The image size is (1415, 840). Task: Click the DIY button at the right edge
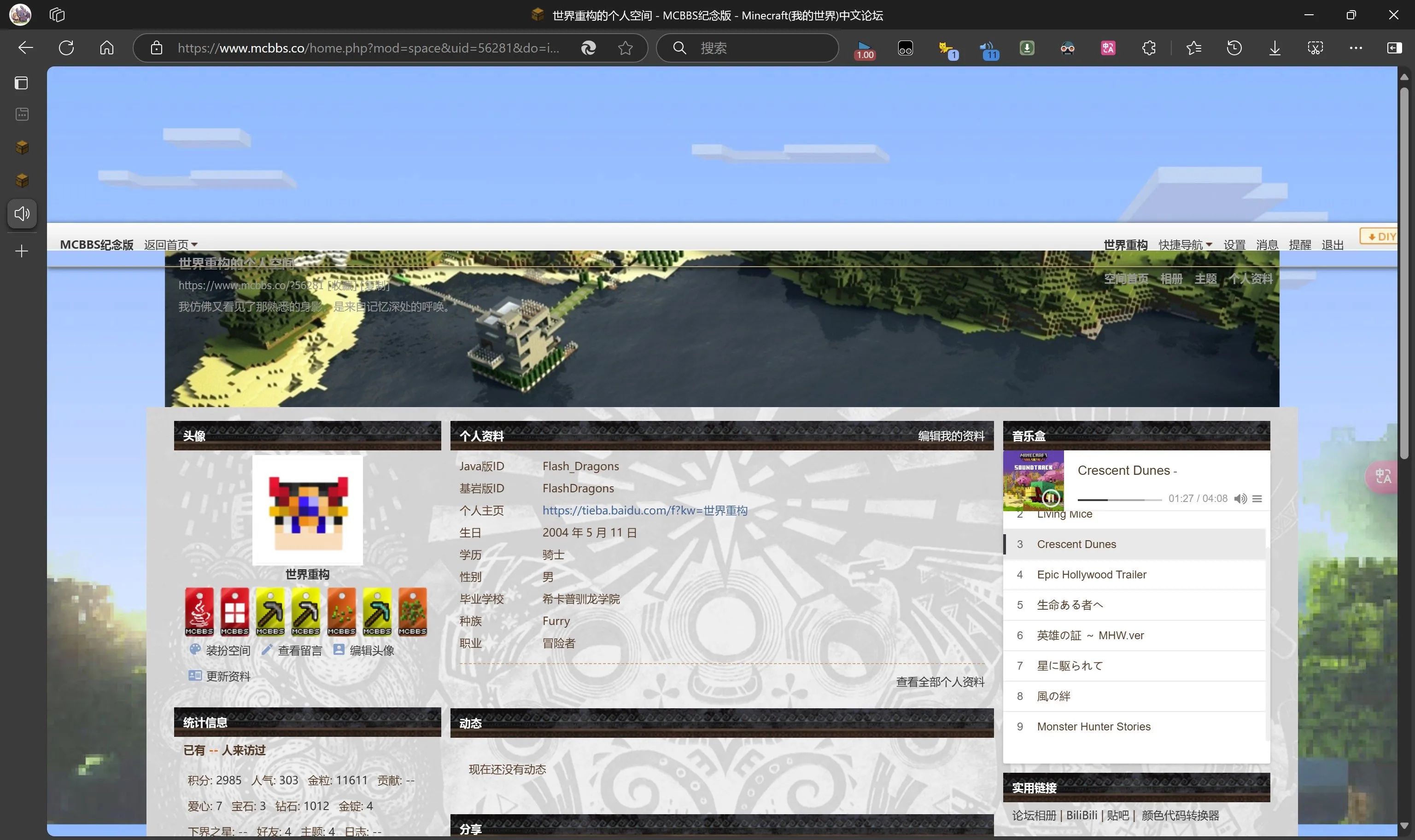tap(1380, 236)
